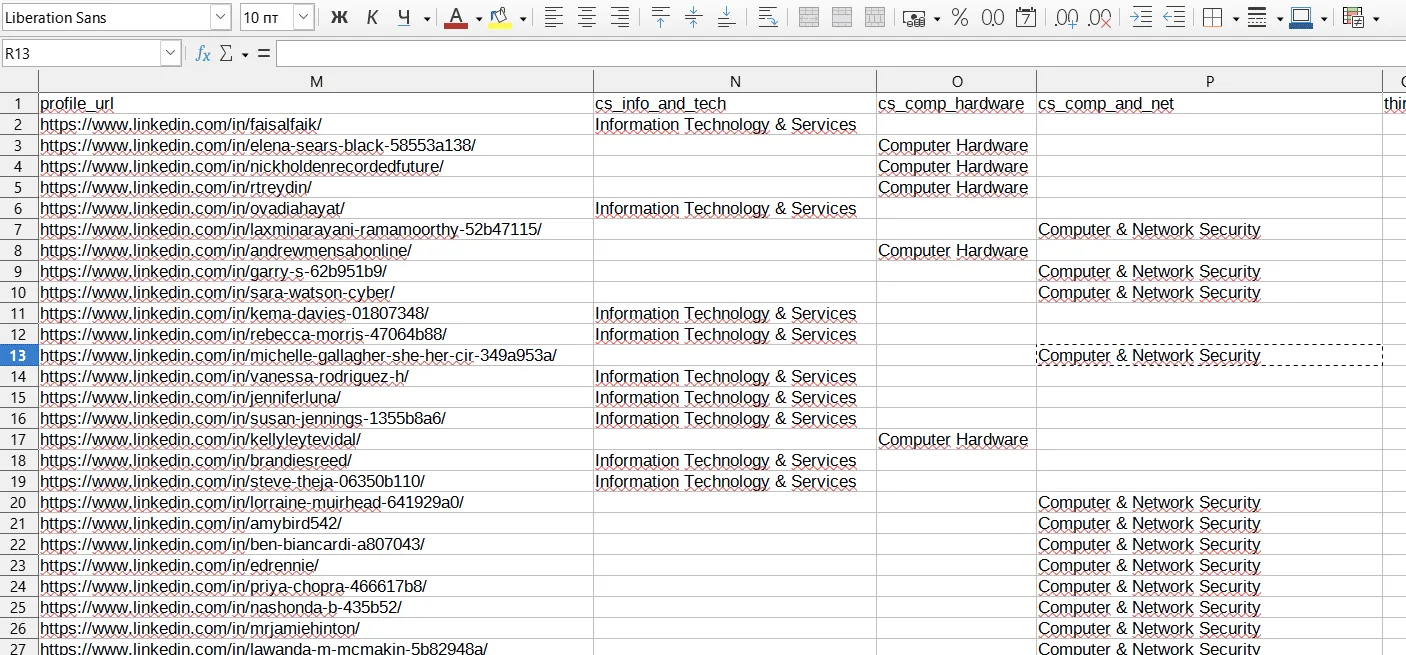Click the Liberation Sans font name field

[106, 17]
